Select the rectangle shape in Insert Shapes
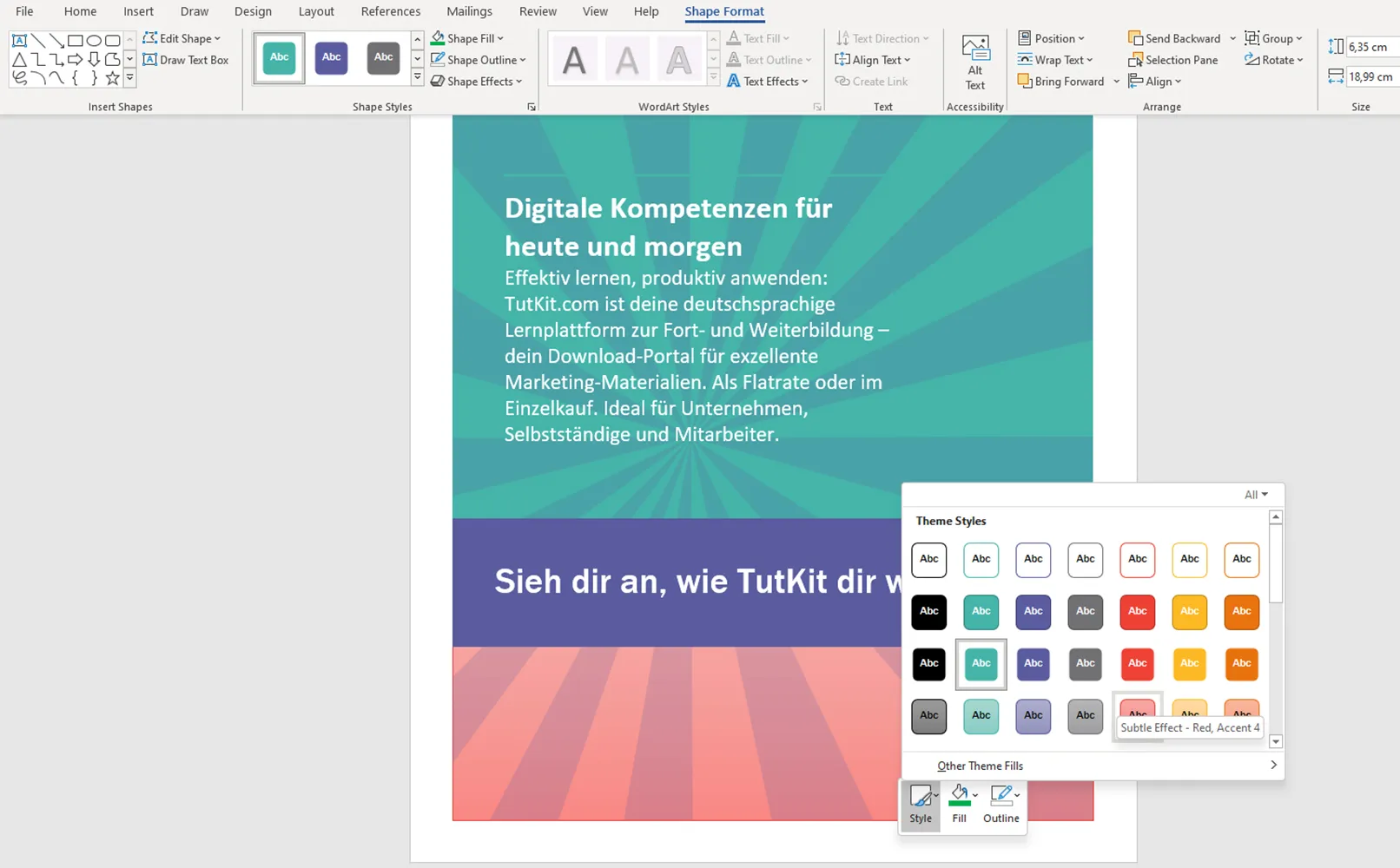The image size is (1400, 868). click(76, 41)
